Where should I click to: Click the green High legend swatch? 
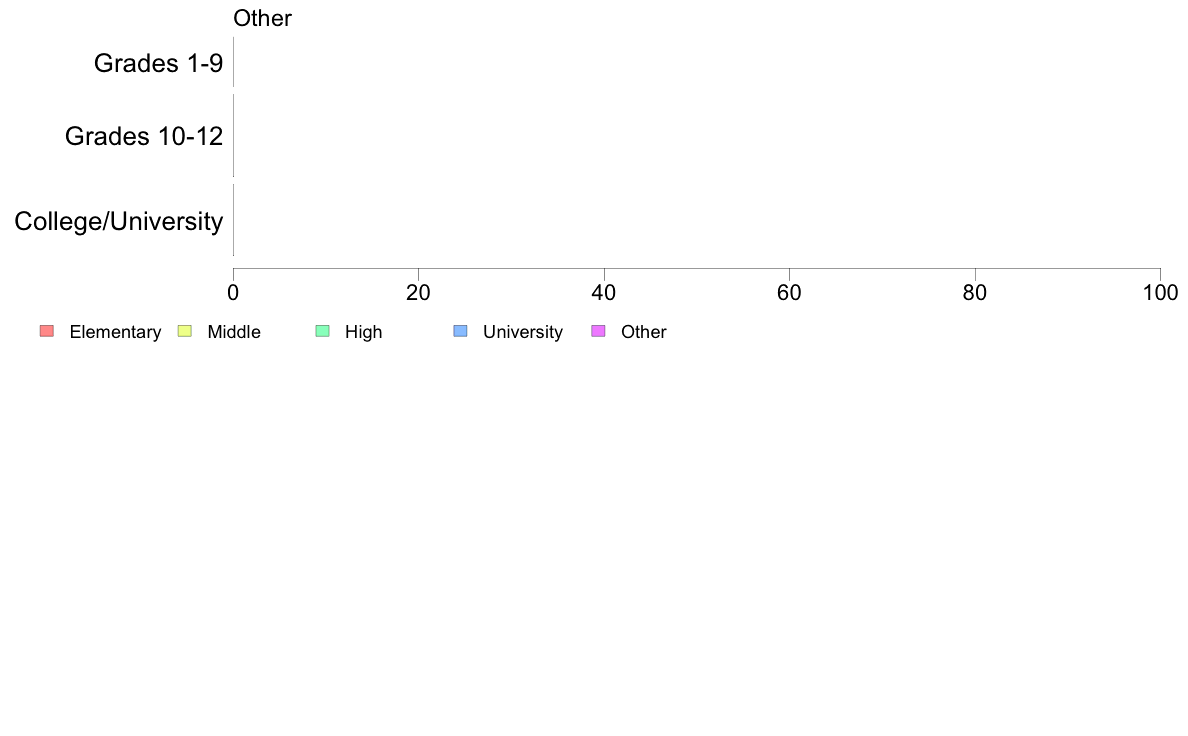click(x=323, y=331)
